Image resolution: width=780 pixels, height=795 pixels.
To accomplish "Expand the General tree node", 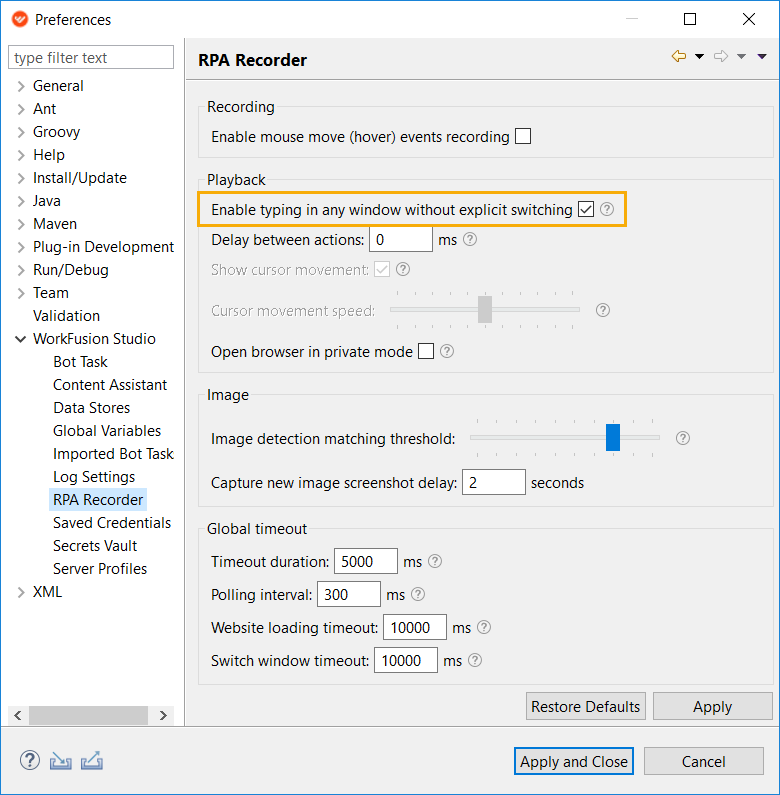I will point(21,86).
